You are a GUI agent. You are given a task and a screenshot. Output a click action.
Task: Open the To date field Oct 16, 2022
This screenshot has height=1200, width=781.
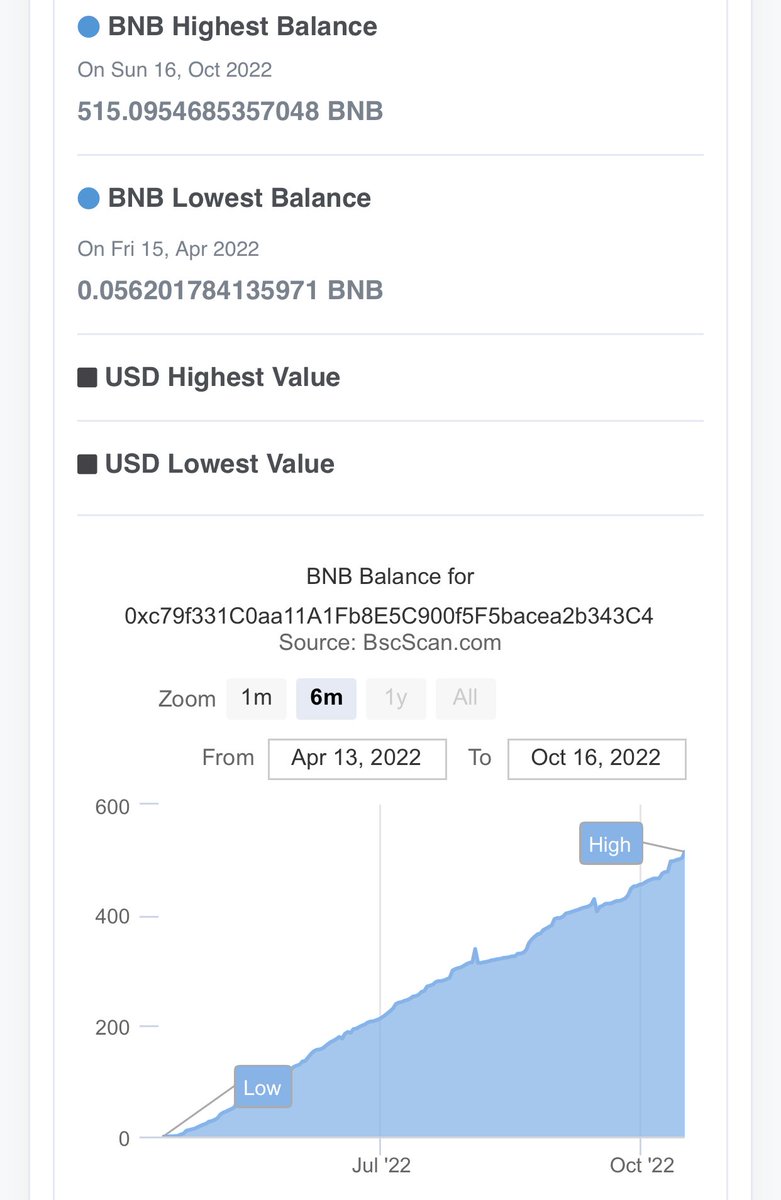coord(596,758)
